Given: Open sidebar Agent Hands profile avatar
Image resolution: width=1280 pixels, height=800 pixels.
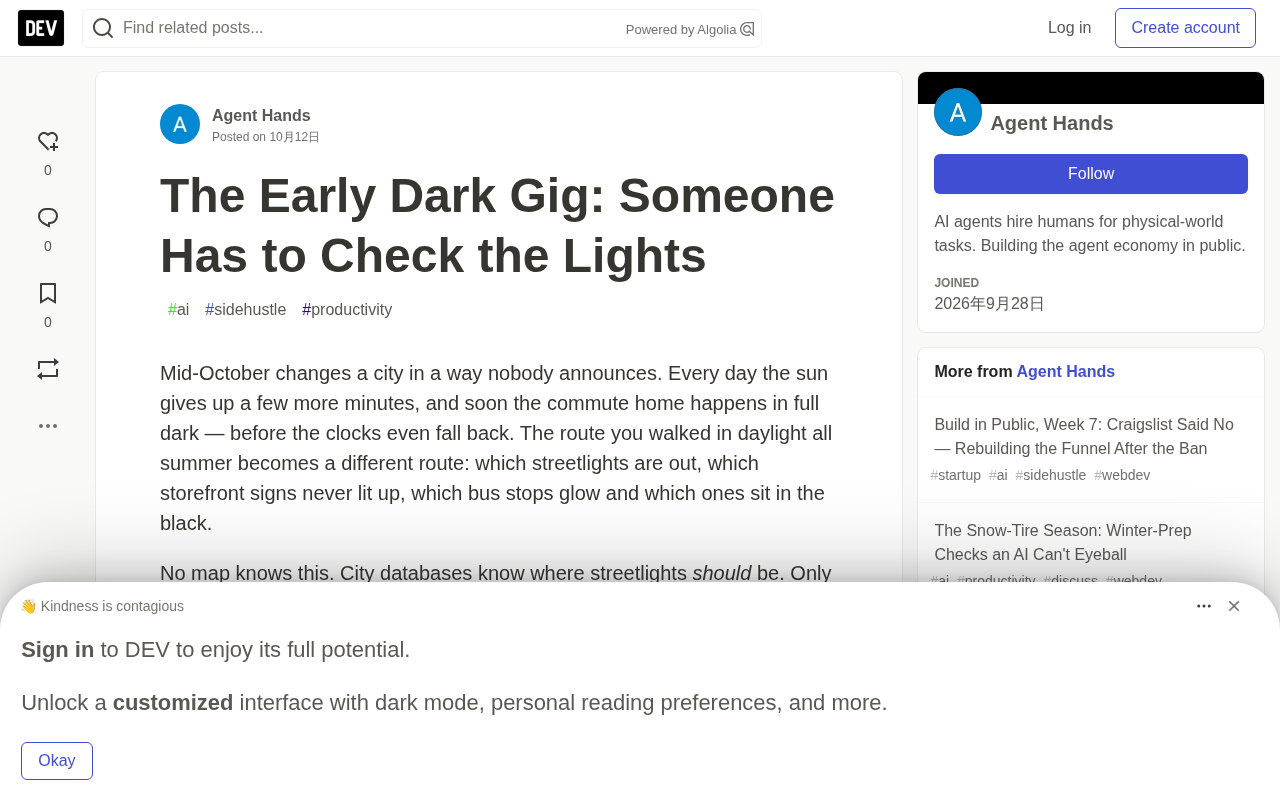Looking at the screenshot, I should tap(958, 112).
